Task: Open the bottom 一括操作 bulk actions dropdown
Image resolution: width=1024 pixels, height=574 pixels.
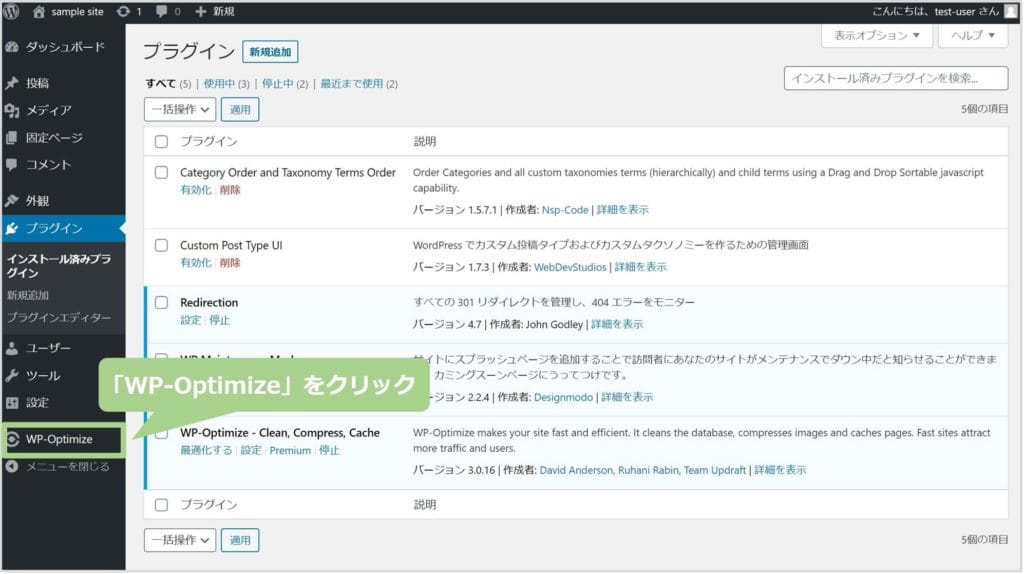Action: point(180,540)
